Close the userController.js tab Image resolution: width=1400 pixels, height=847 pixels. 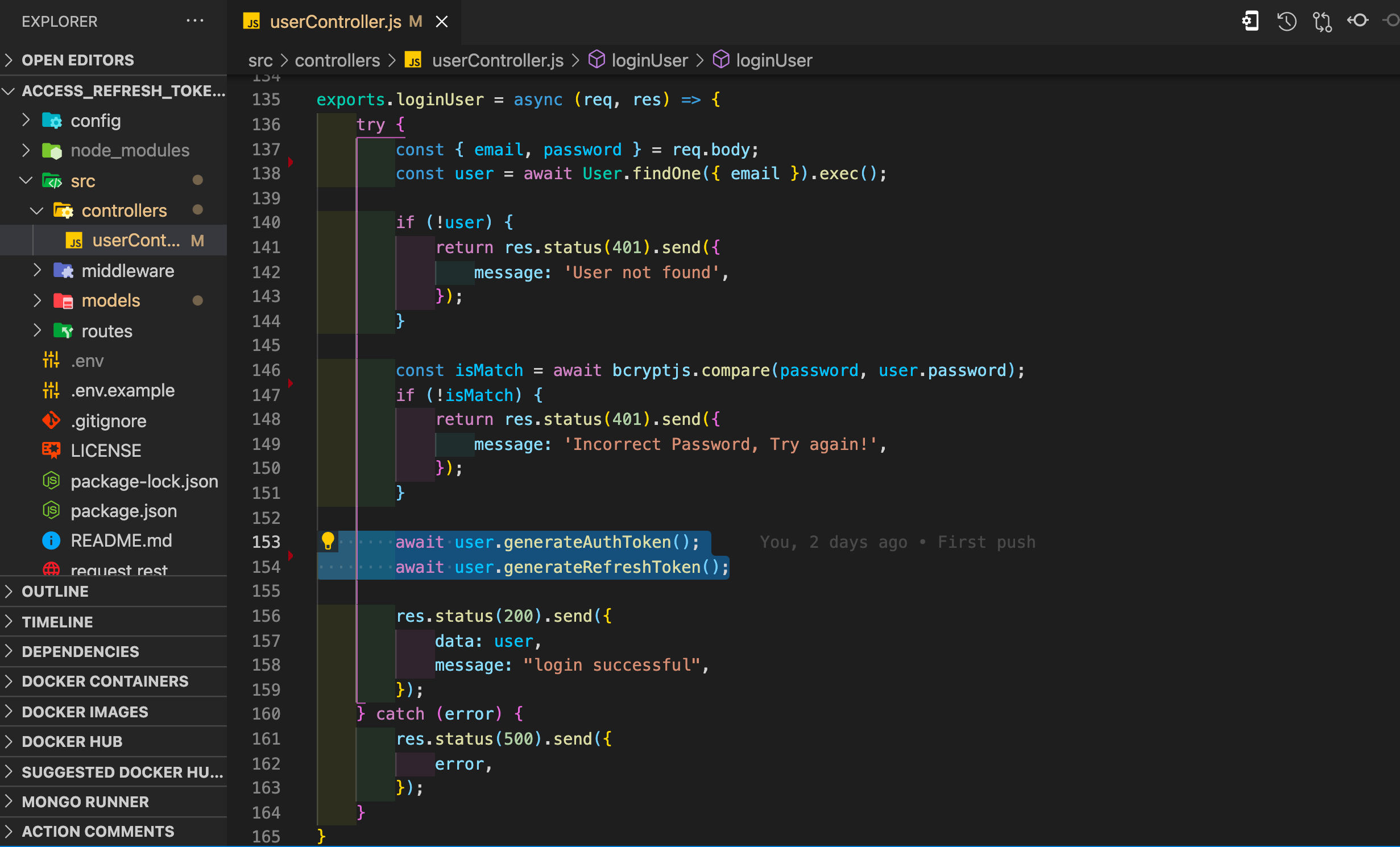point(442,22)
